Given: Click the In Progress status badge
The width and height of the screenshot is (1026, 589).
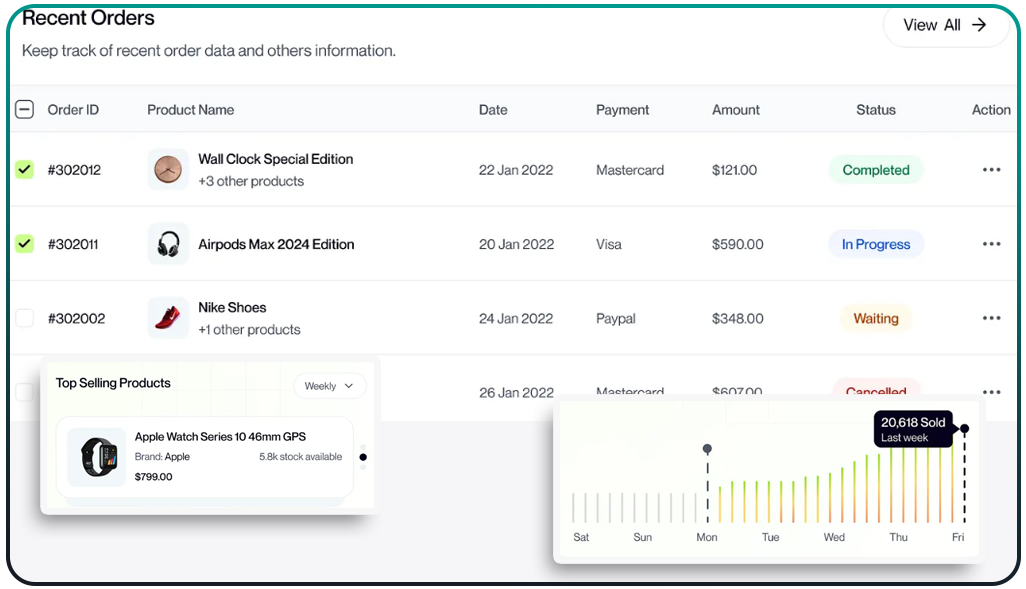Looking at the screenshot, I should click(x=875, y=244).
